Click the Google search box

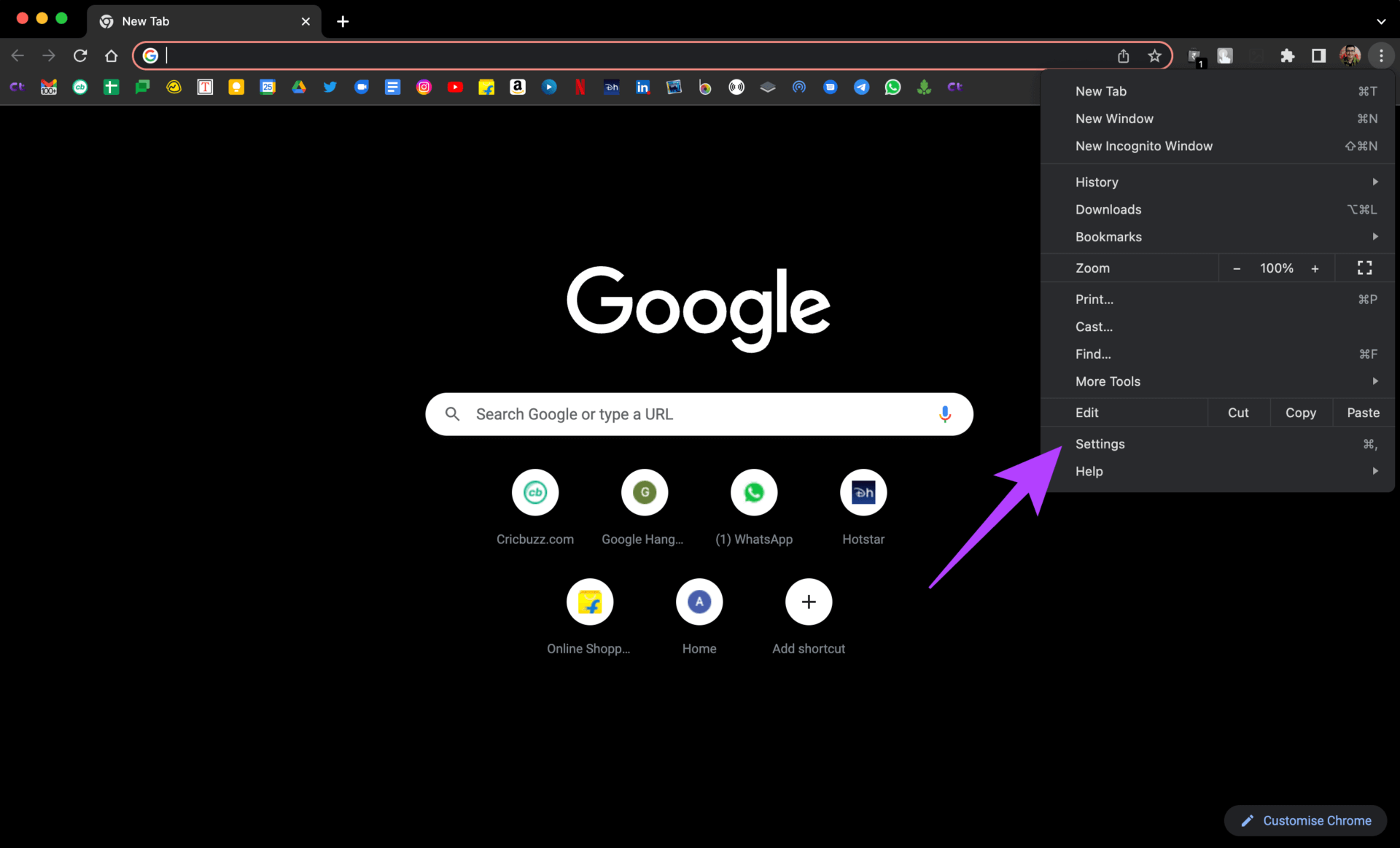pos(699,414)
